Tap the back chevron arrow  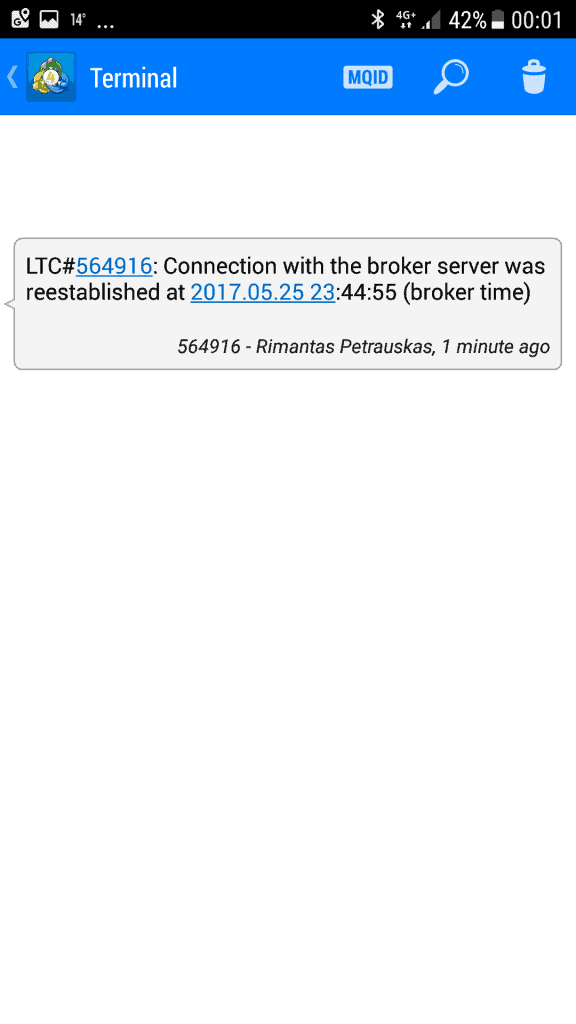coord(12,77)
